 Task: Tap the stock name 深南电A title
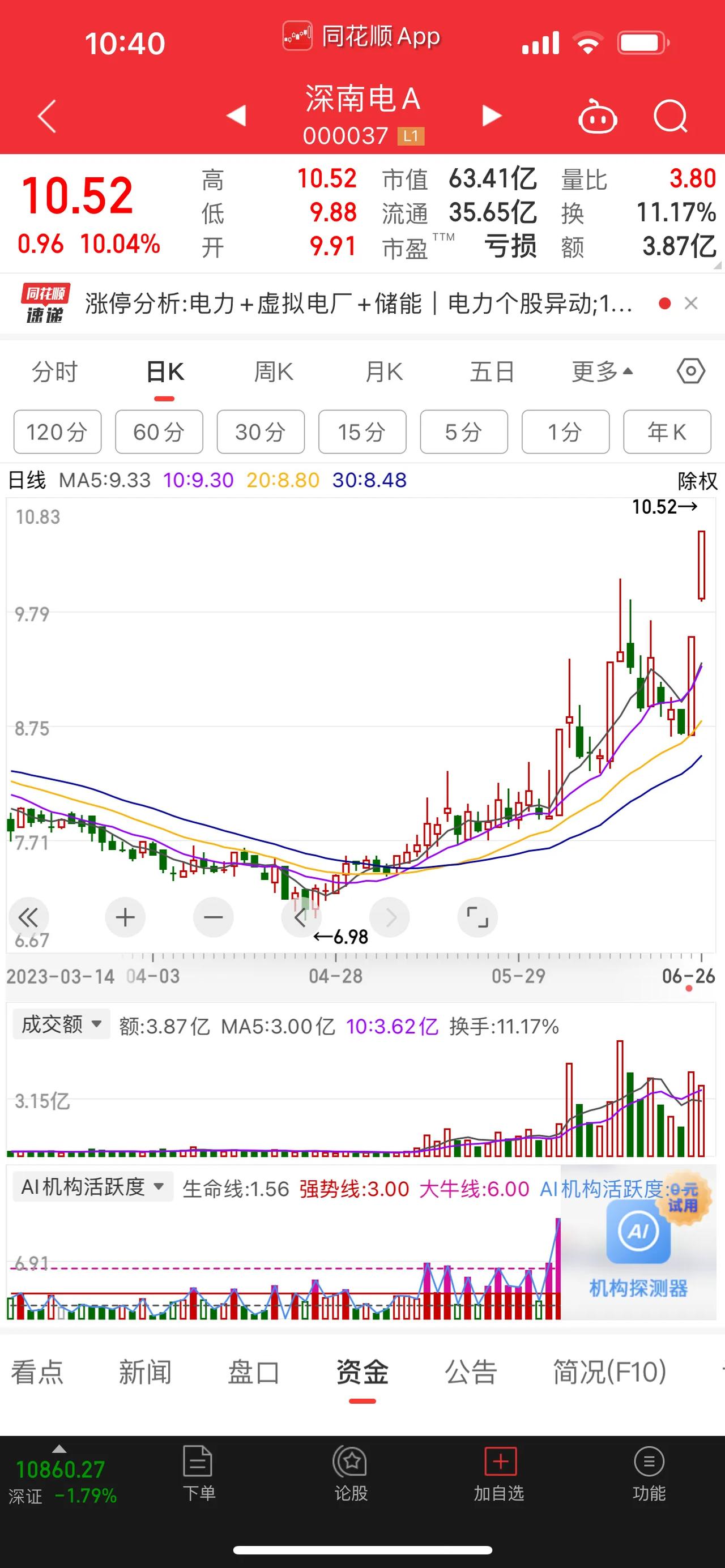363,99
